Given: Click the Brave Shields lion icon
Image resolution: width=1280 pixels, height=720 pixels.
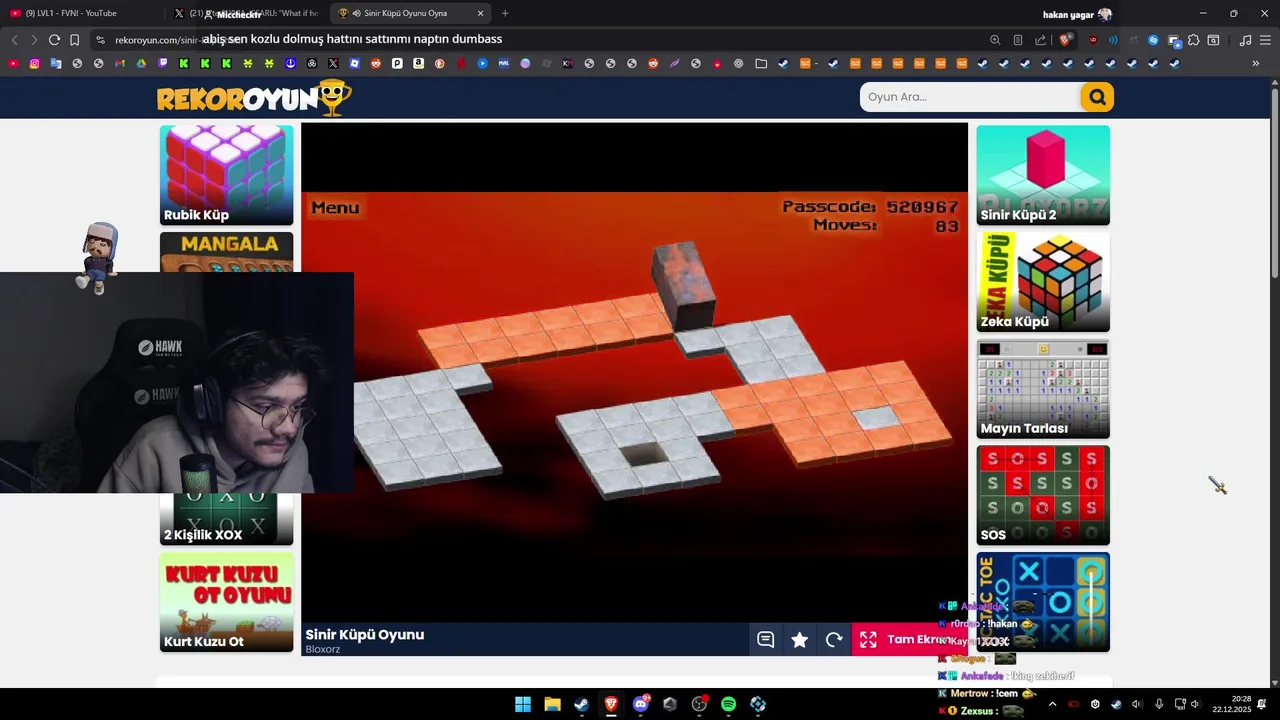Looking at the screenshot, I should pyautogui.click(x=1065, y=40).
